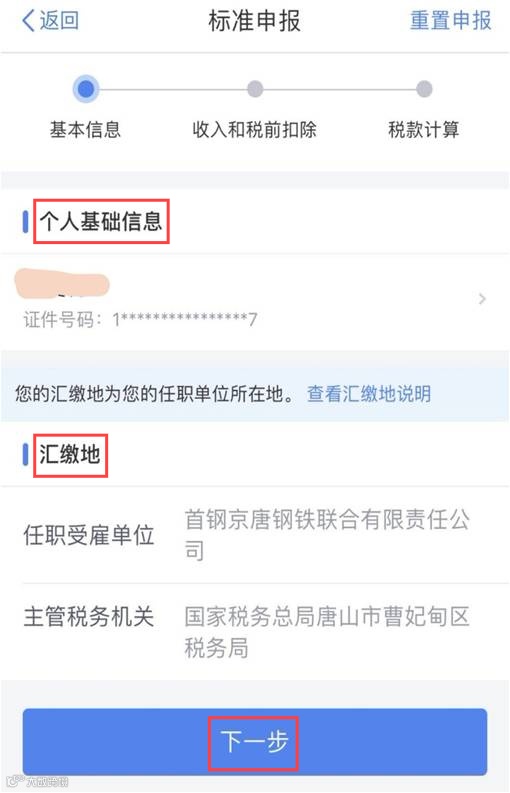Click the watermark logo at bottom left
The image size is (510, 793).
38,781
